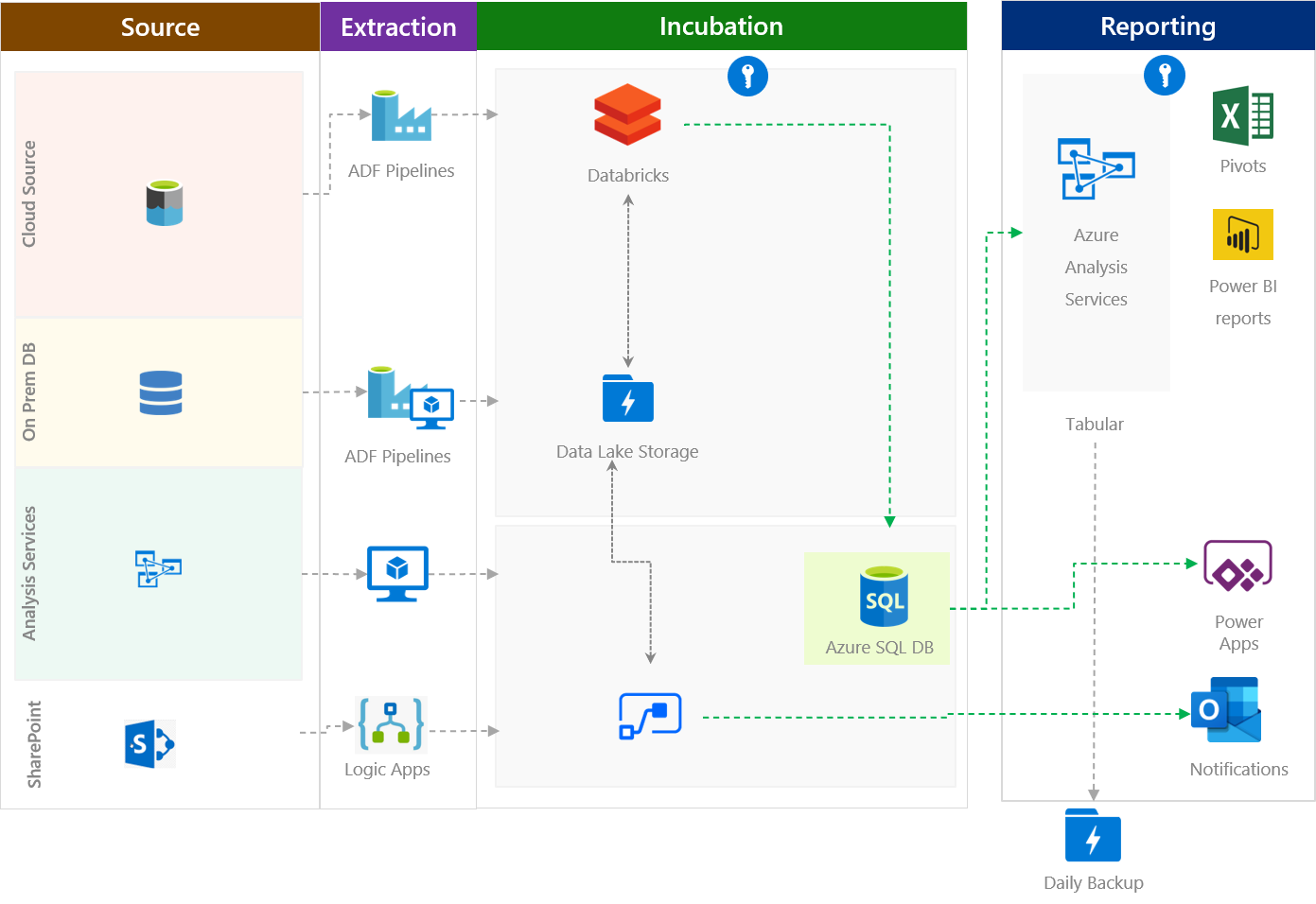Select the Azure SQL DB label
The image size is (1316, 904).
(x=880, y=647)
